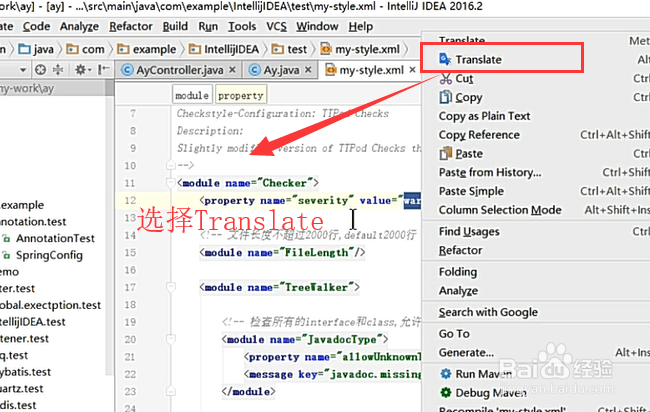This screenshot has width=650, height=412.
Task: Click the SpringConfig class icon
Action: pos(6,256)
